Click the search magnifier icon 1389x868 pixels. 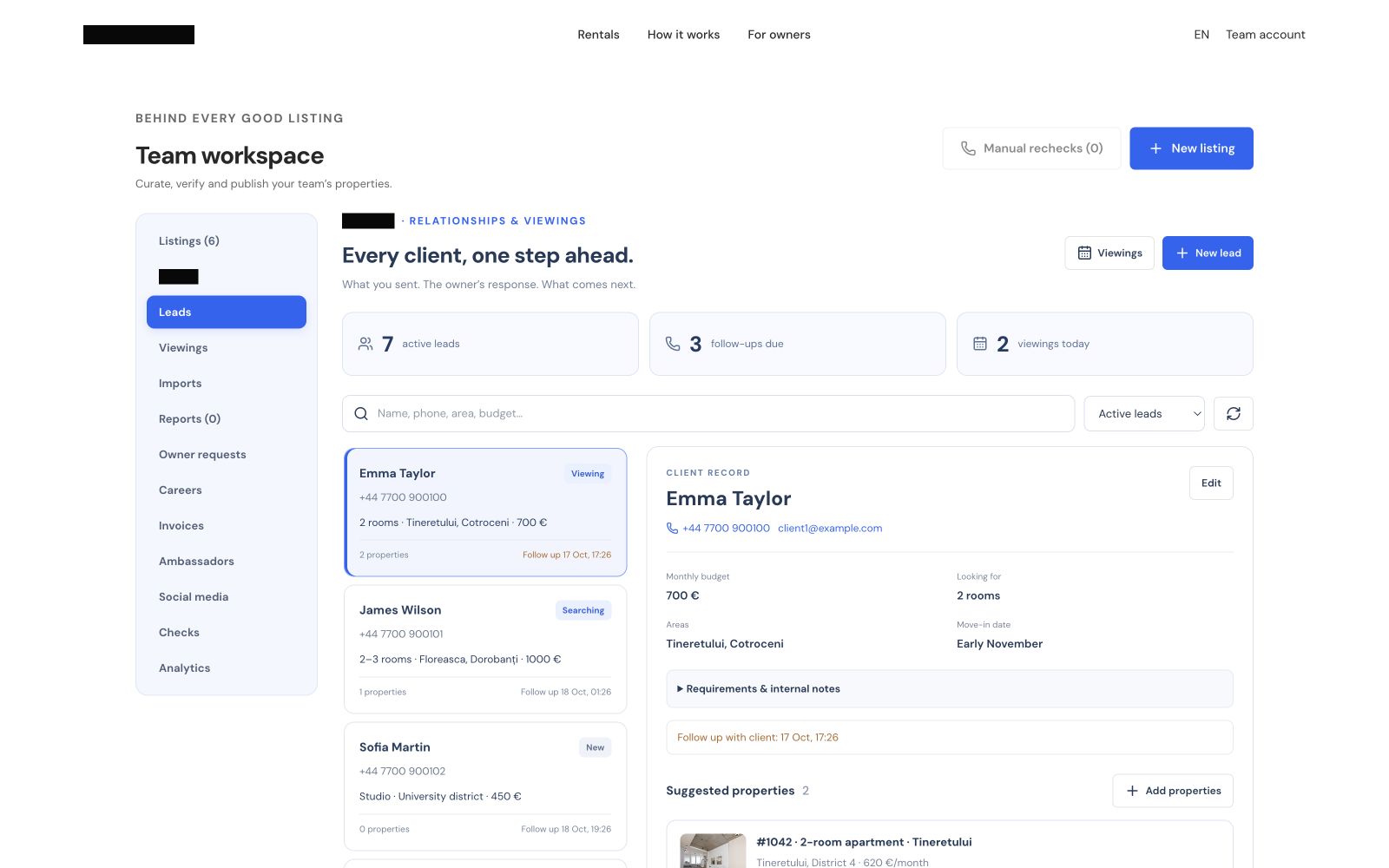361,414
